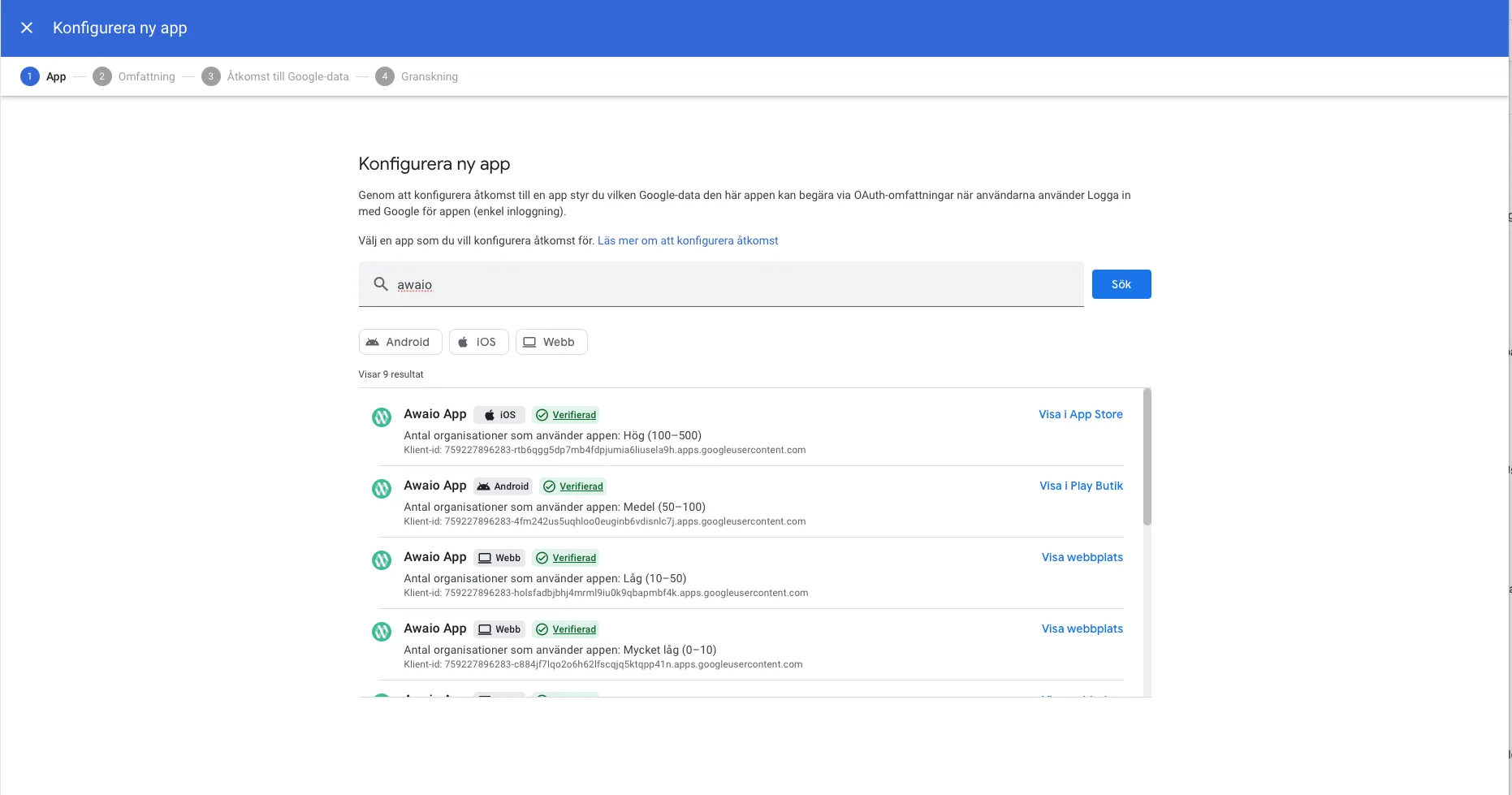Open Verifierad link of Låg (10–50) web app
The image size is (1512, 795).
coord(574,558)
